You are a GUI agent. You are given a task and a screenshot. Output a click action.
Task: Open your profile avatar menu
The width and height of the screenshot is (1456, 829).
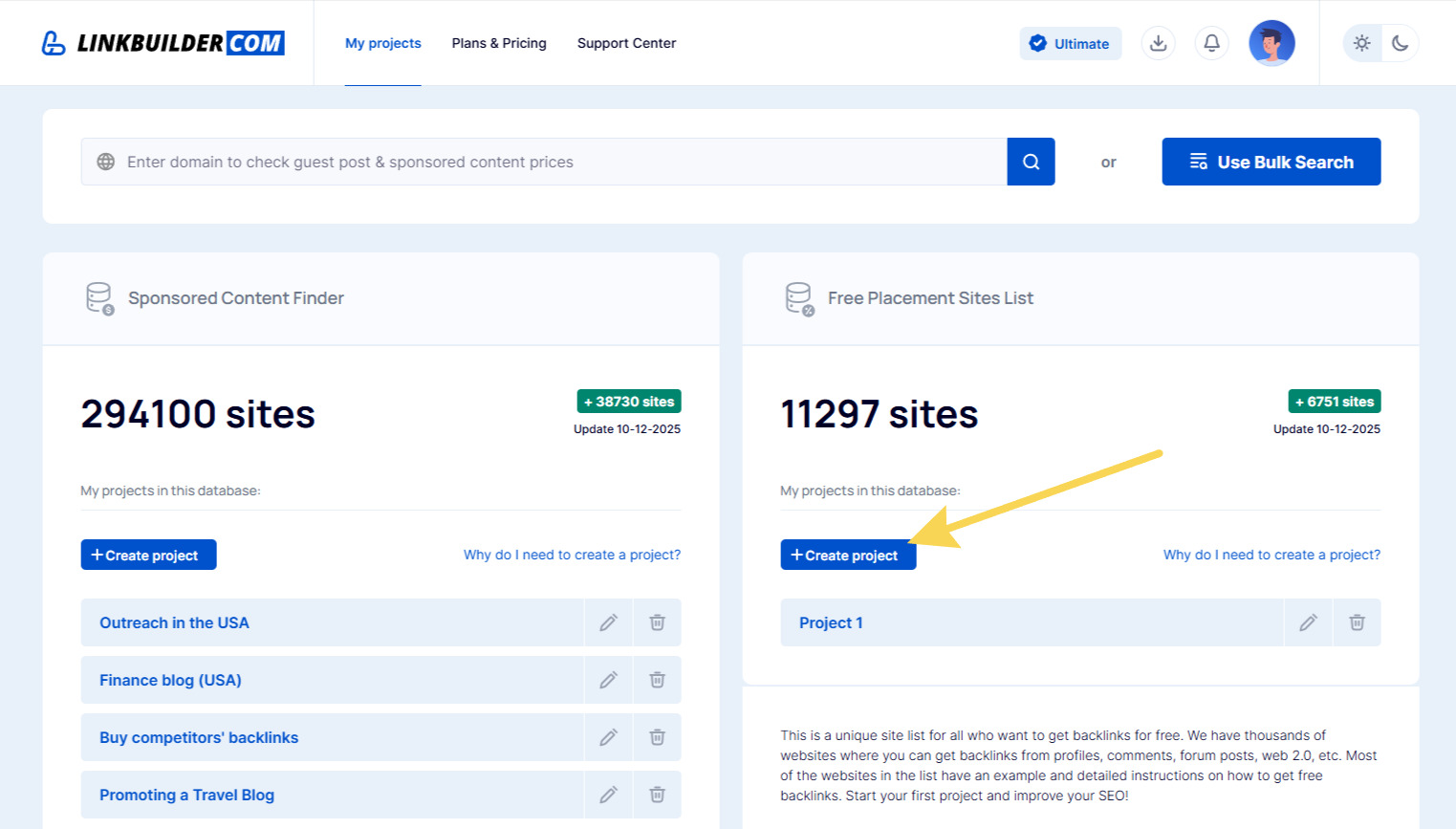(1271, 42)
